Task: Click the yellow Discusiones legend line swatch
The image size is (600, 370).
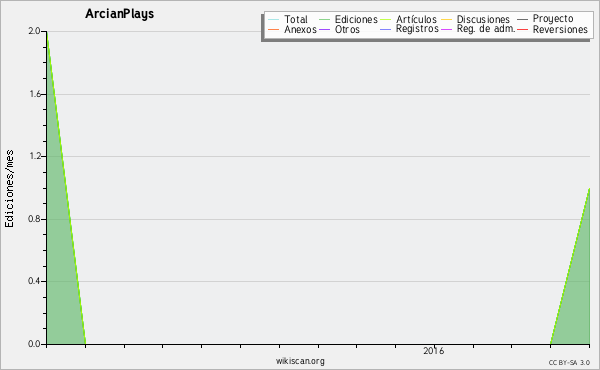Action: click(447, 20)
